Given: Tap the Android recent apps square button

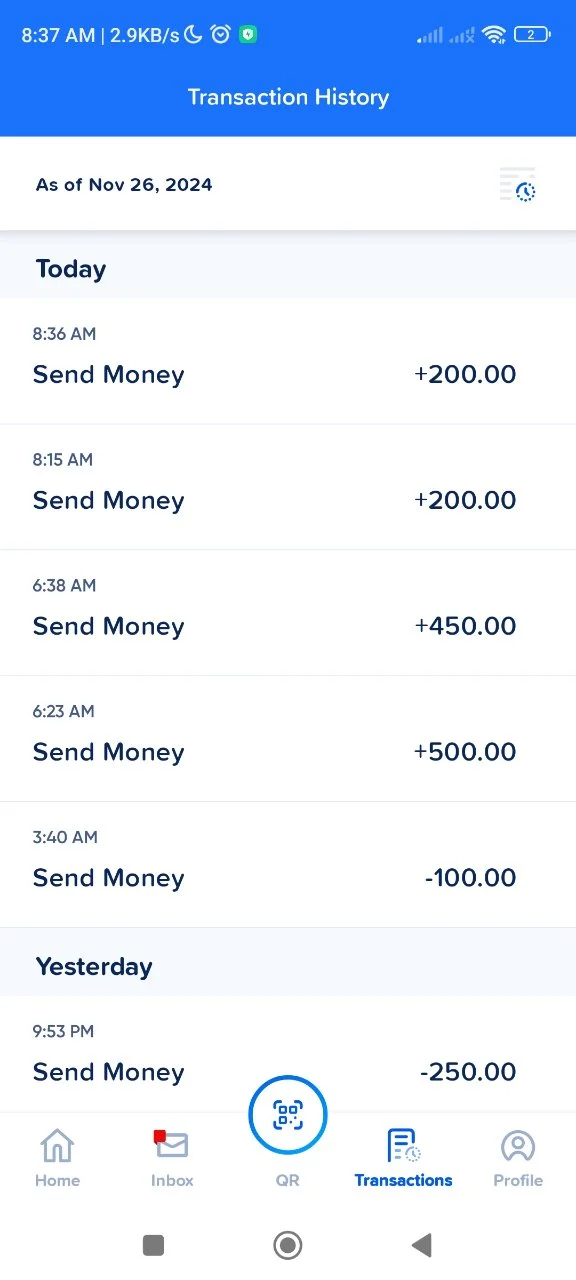Looking at the screenshot, I should pos(153,1245).
